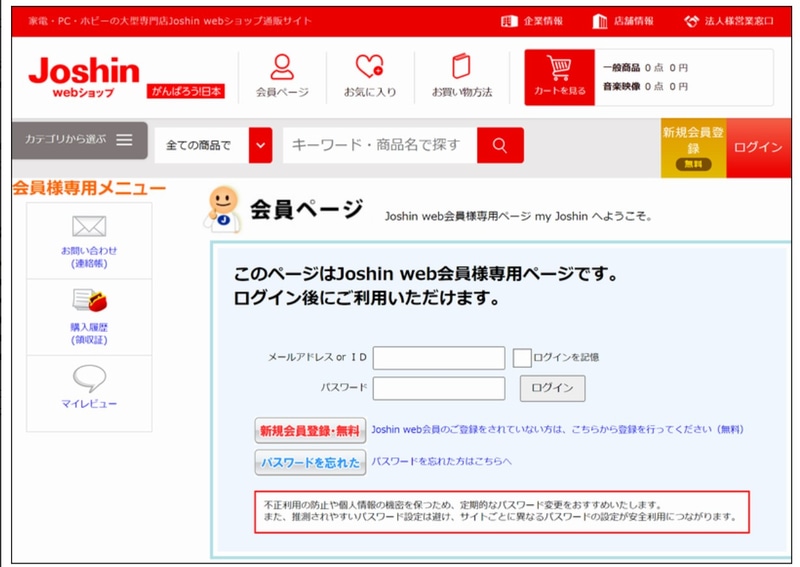Click the マイレビュー sidebar link
This screenshot has height=567, width=800.
(89, 404)
